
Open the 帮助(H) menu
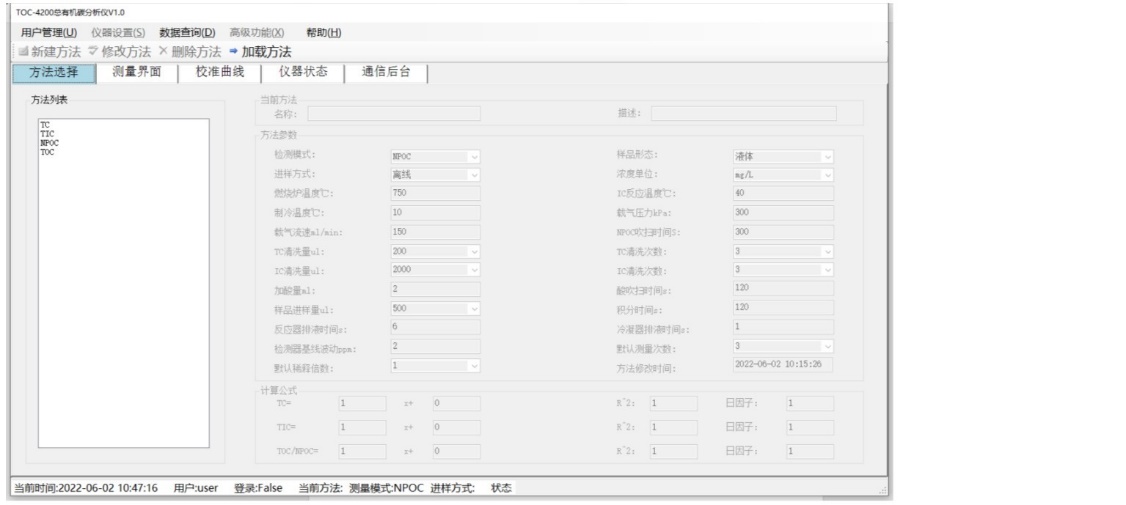click(324, 32)
